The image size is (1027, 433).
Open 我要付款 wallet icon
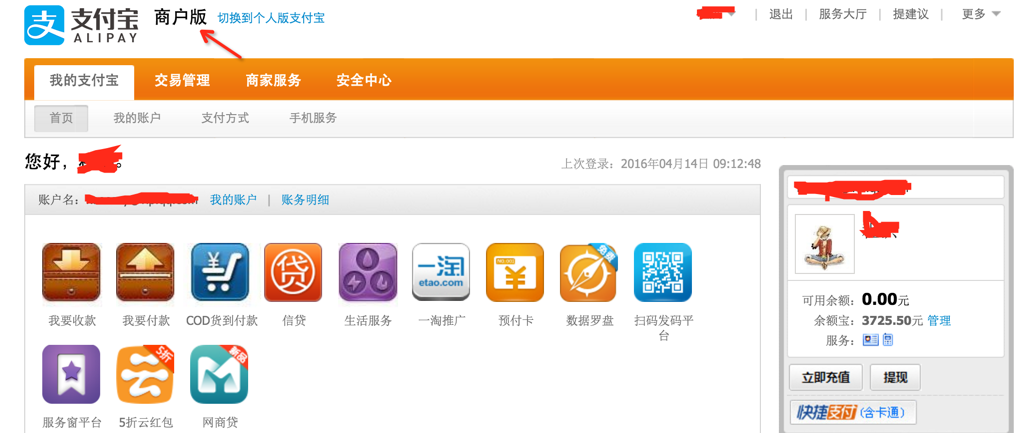(x=145, y=272)
